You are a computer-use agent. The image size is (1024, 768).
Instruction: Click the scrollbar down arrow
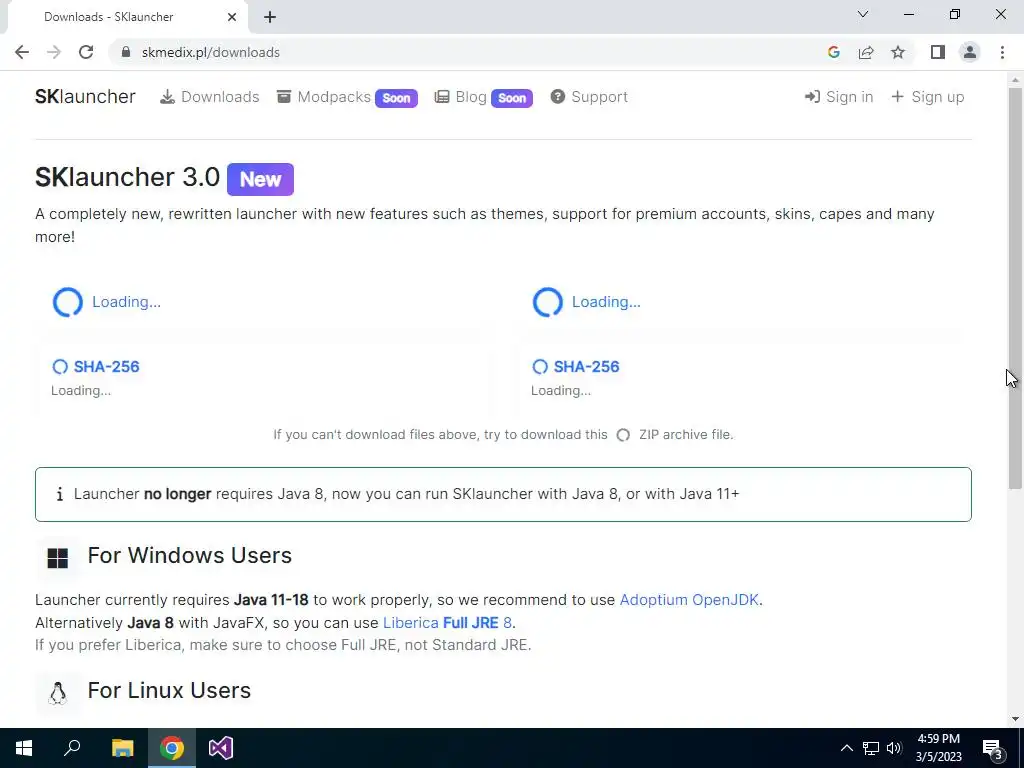tap(1015, 719)
